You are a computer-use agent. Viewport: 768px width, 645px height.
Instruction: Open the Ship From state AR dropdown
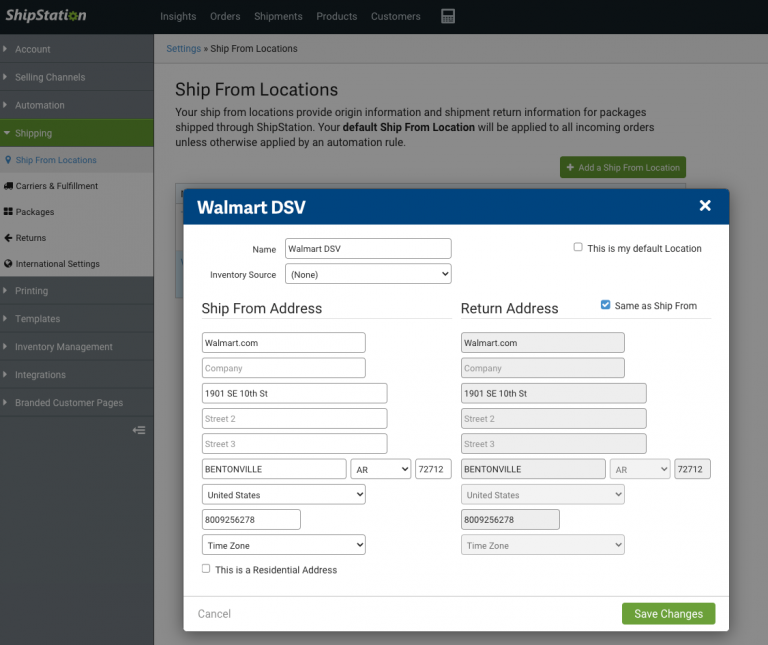click(x=381, y=469)
